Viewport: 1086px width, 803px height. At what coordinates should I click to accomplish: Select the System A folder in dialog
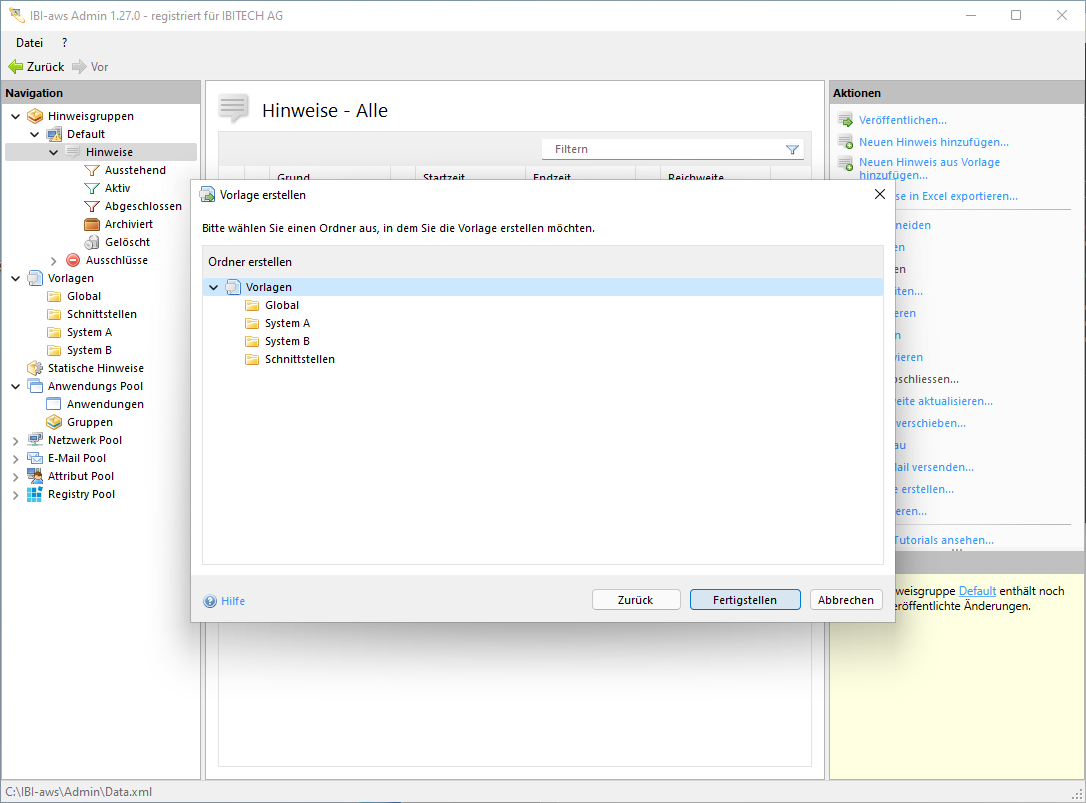(287, 323)
